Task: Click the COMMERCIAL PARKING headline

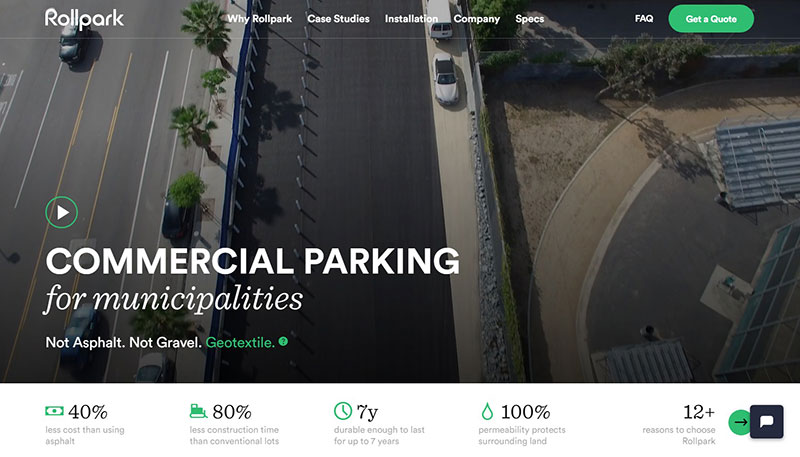Action: point(253,261)
